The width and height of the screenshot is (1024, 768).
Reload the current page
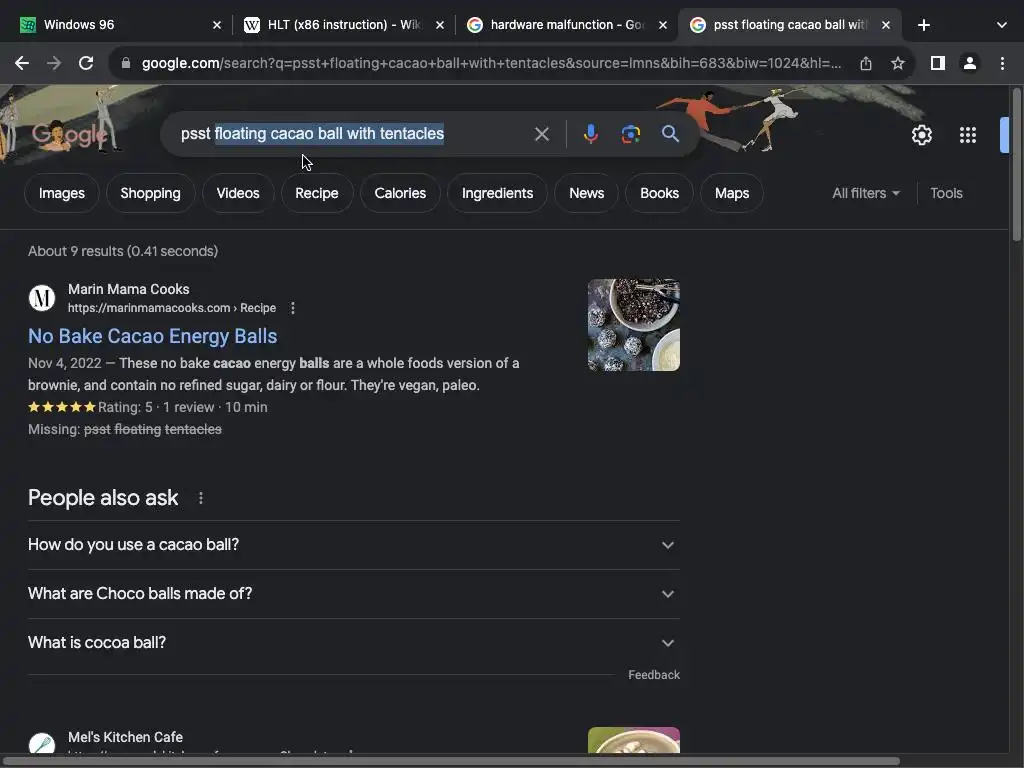(86, 63)
